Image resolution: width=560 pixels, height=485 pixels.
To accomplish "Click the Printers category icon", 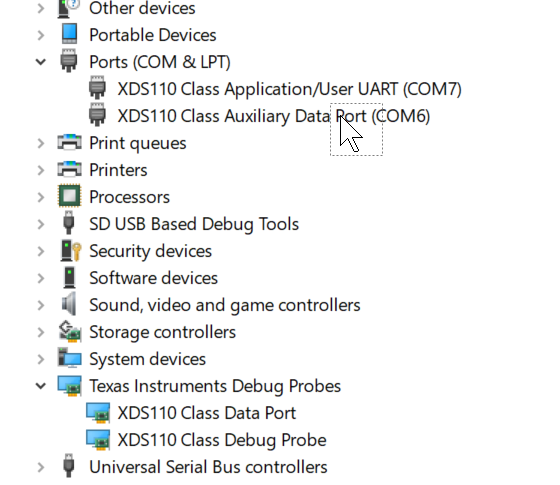I will [69, 169].
